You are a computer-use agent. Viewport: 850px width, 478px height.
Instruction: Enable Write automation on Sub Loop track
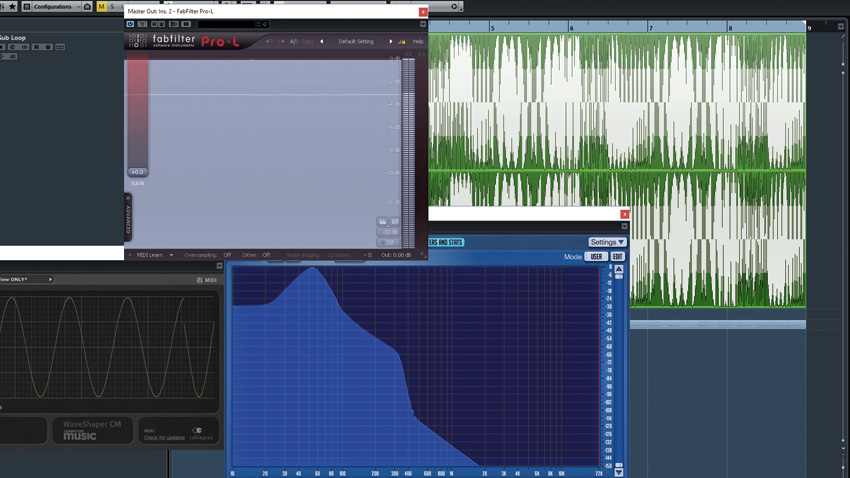(48, 47)
